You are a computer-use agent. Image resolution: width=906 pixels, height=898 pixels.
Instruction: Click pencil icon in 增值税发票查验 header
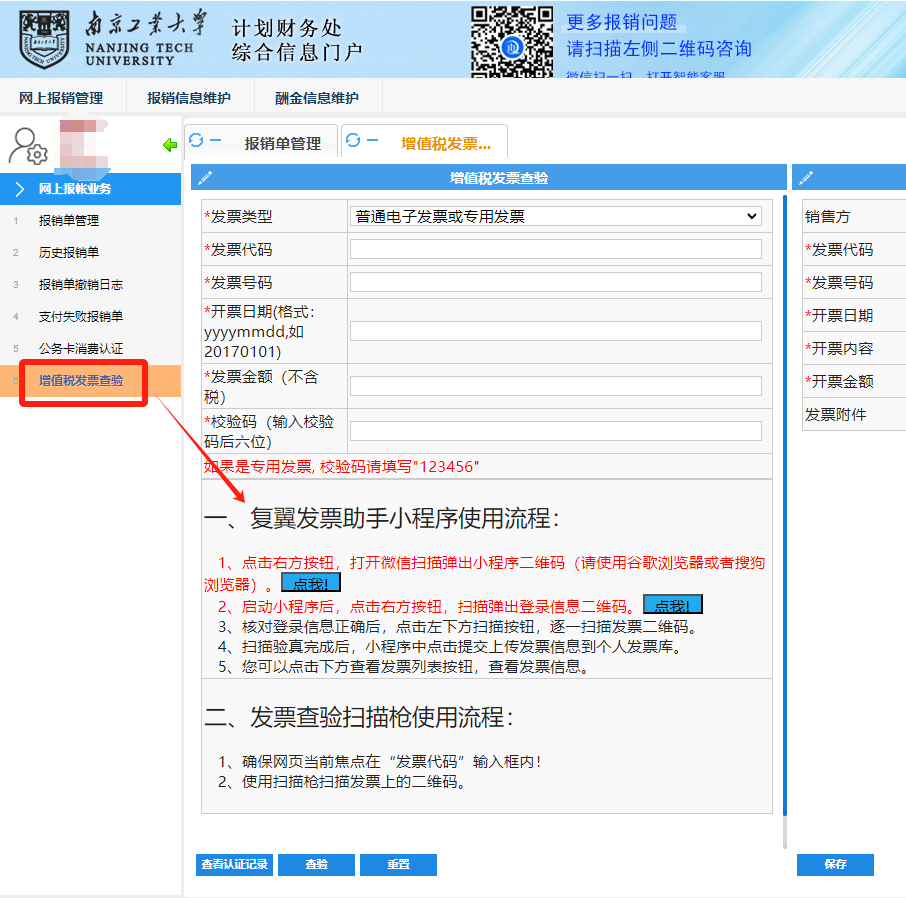pos(205,178)
